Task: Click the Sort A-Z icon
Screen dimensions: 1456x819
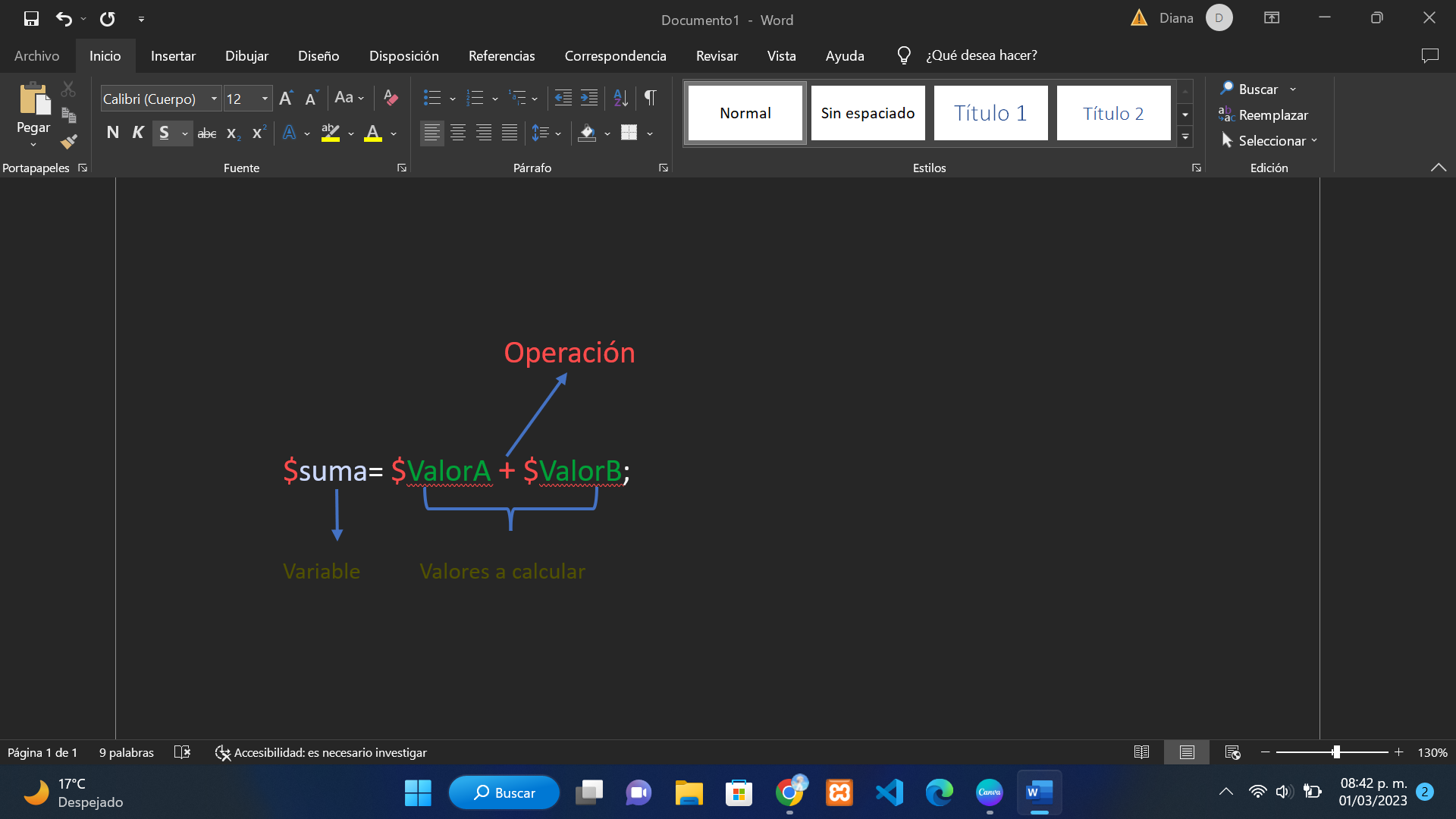Action: tap(620, 98)
